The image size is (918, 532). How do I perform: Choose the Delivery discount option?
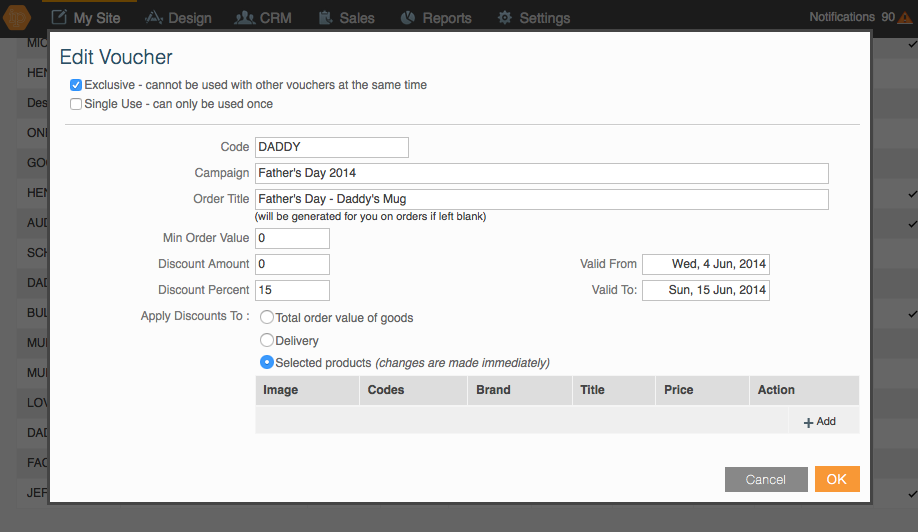tap(266, 340)
